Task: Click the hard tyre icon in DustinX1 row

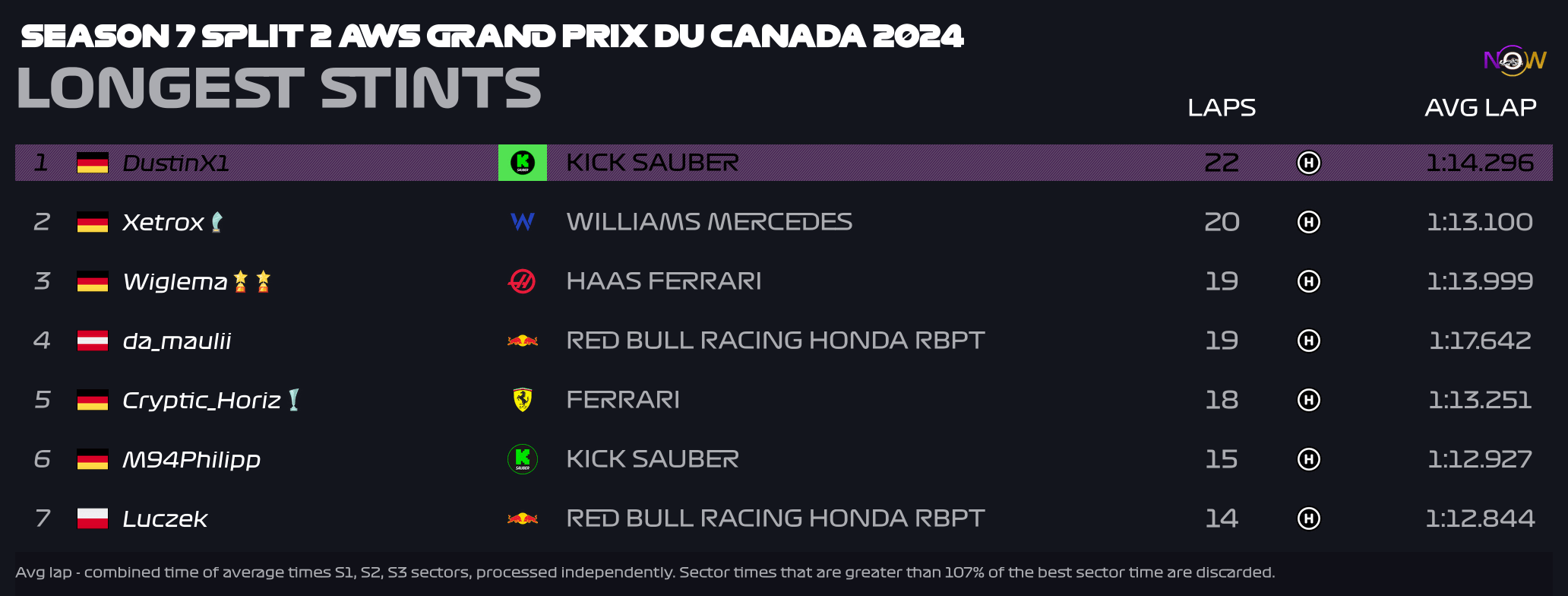Action: tap(1308, 163)
